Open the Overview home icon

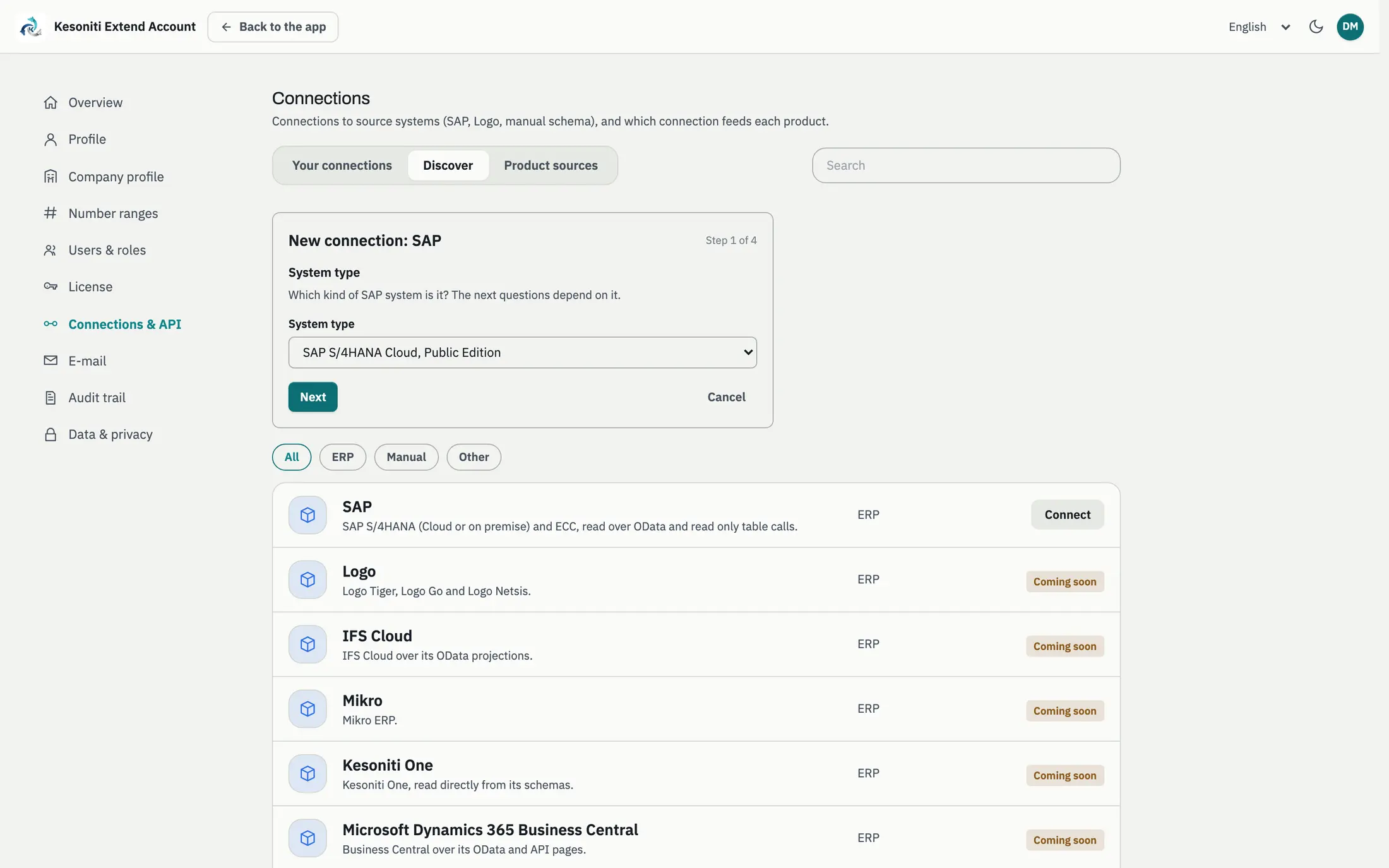[x=51, y=102]
